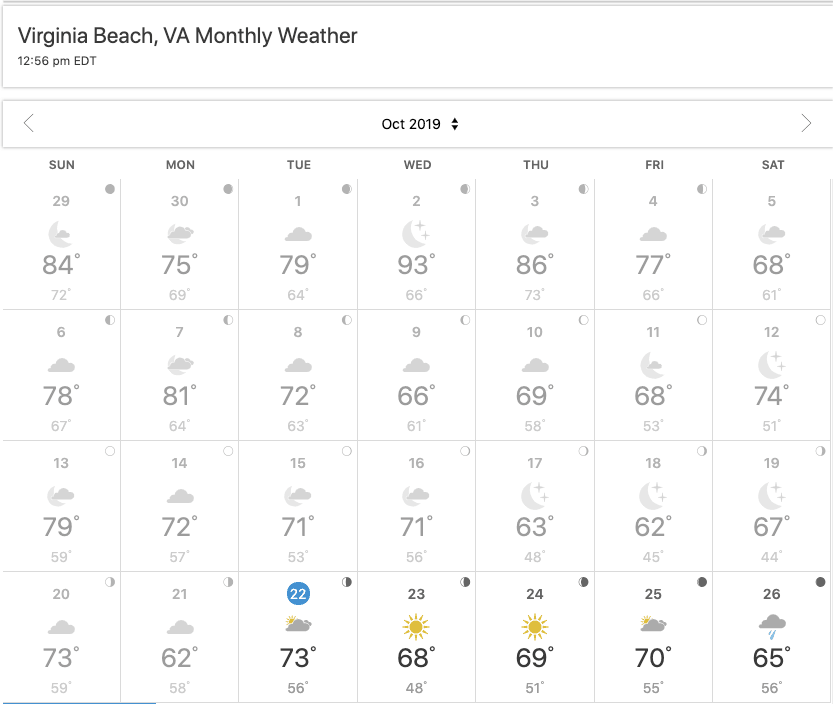
Task: Click the rain cloud icon on October 26
Action: point(772,626)
